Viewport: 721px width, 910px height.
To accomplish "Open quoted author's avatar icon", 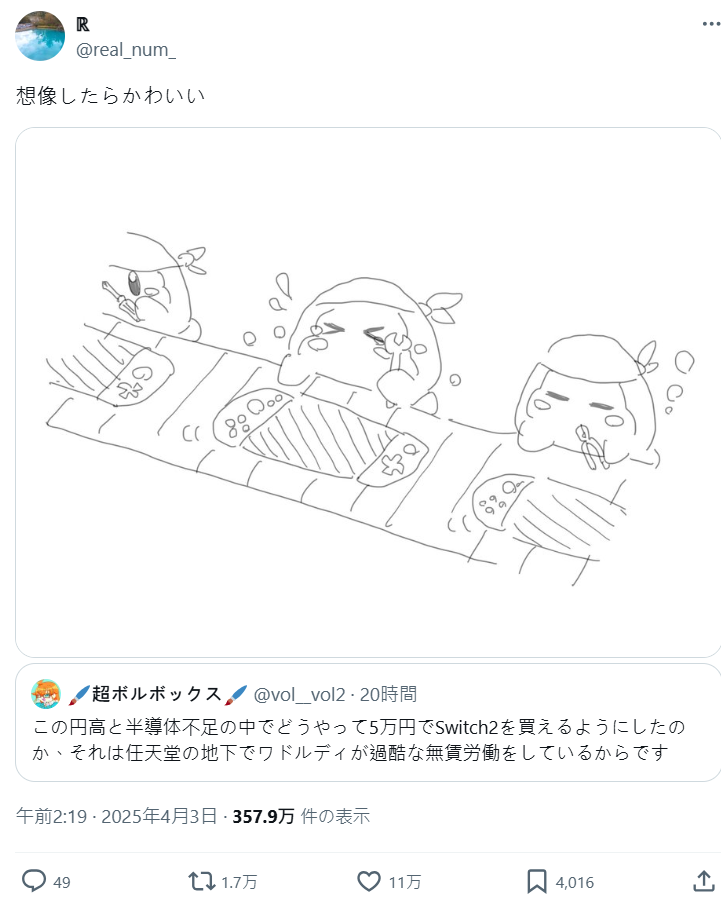I will (x=46, y=694).
